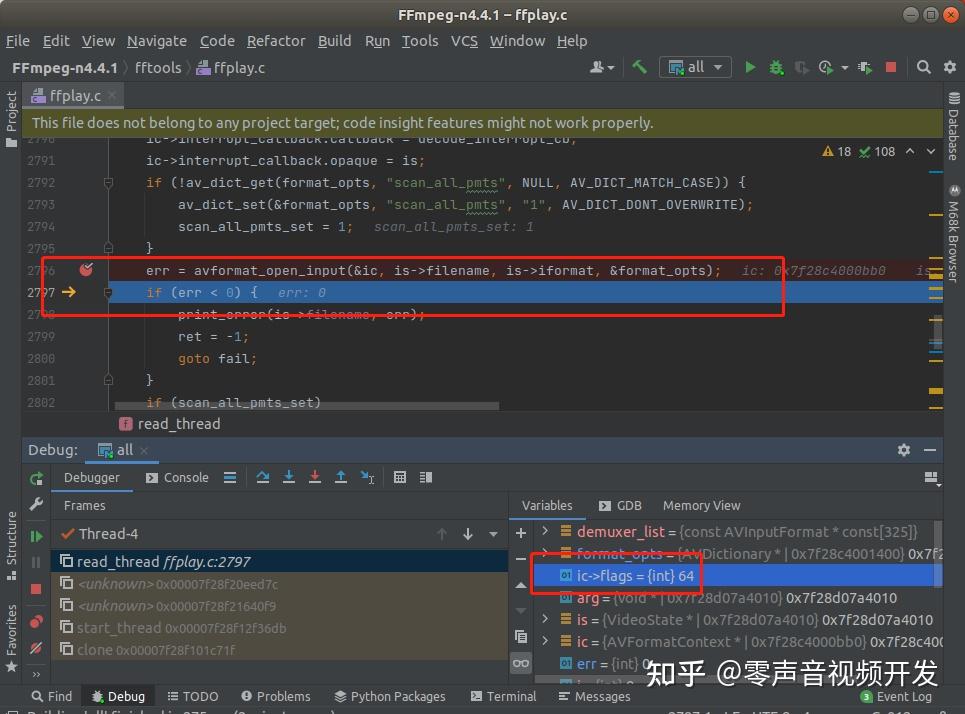Click the fftools breadcrumb link

coord(157,67)
